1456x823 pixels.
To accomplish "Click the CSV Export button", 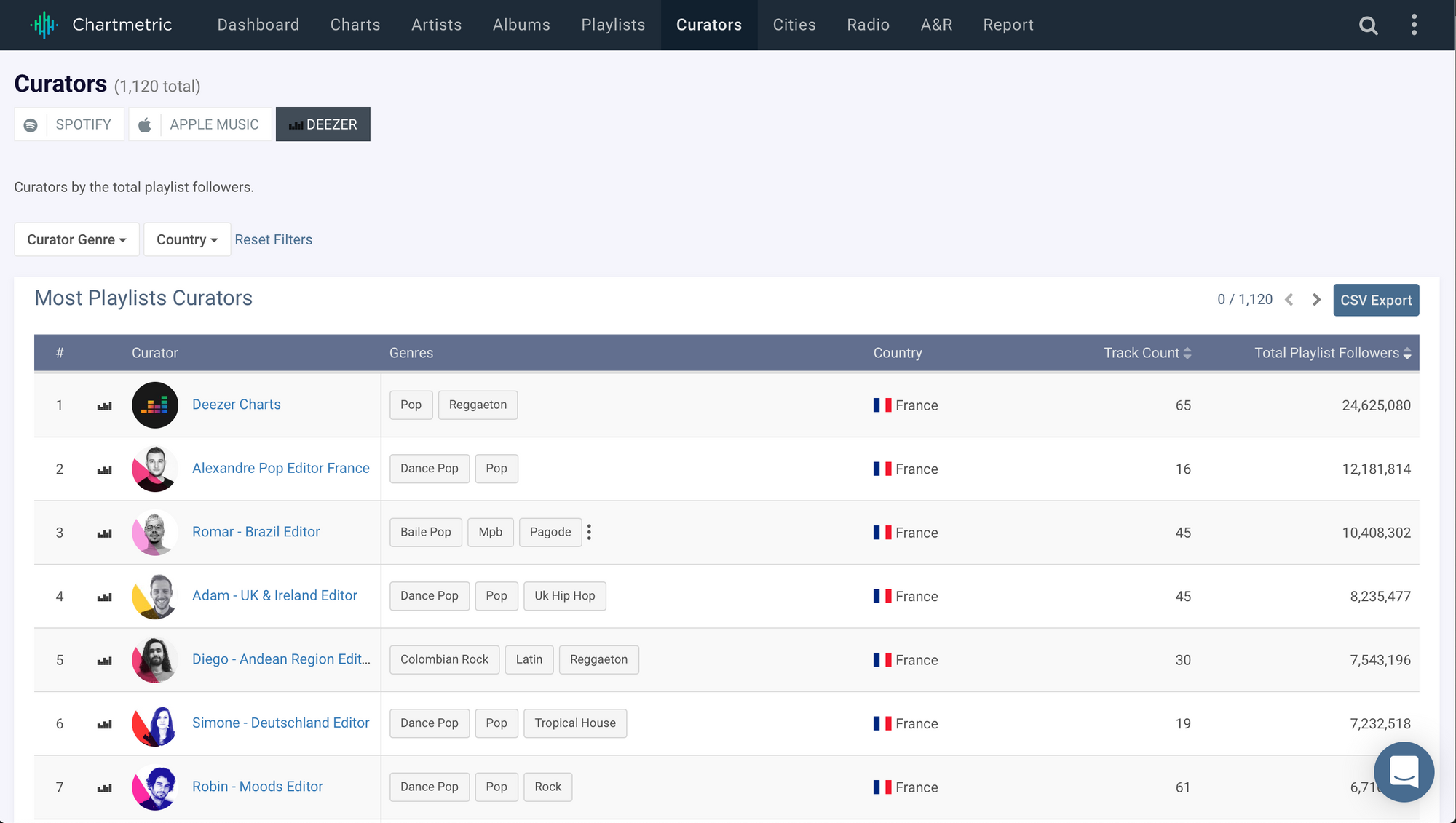I will pyautogui.click(x=1375, y=300).
